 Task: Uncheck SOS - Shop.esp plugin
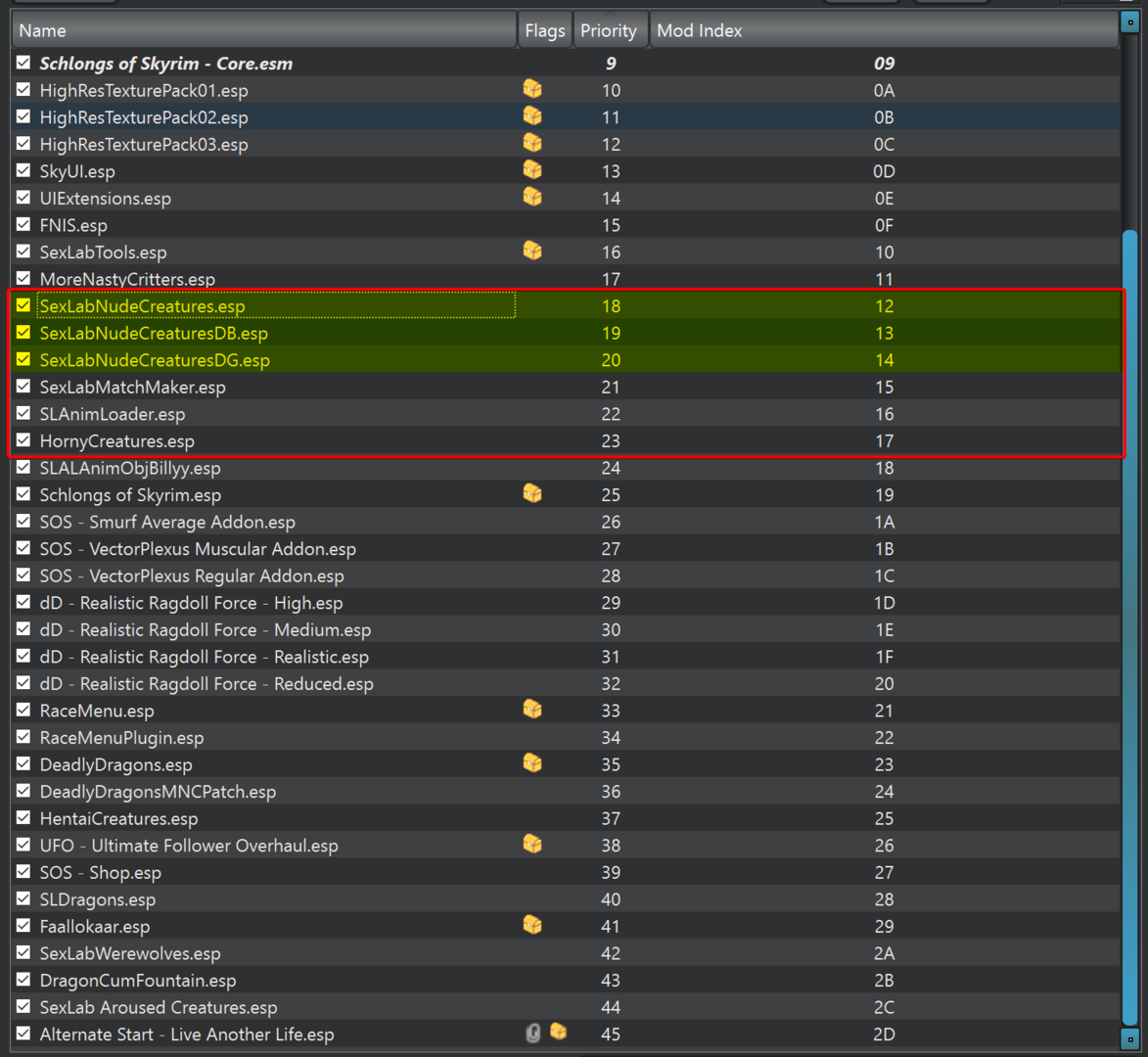23,871
